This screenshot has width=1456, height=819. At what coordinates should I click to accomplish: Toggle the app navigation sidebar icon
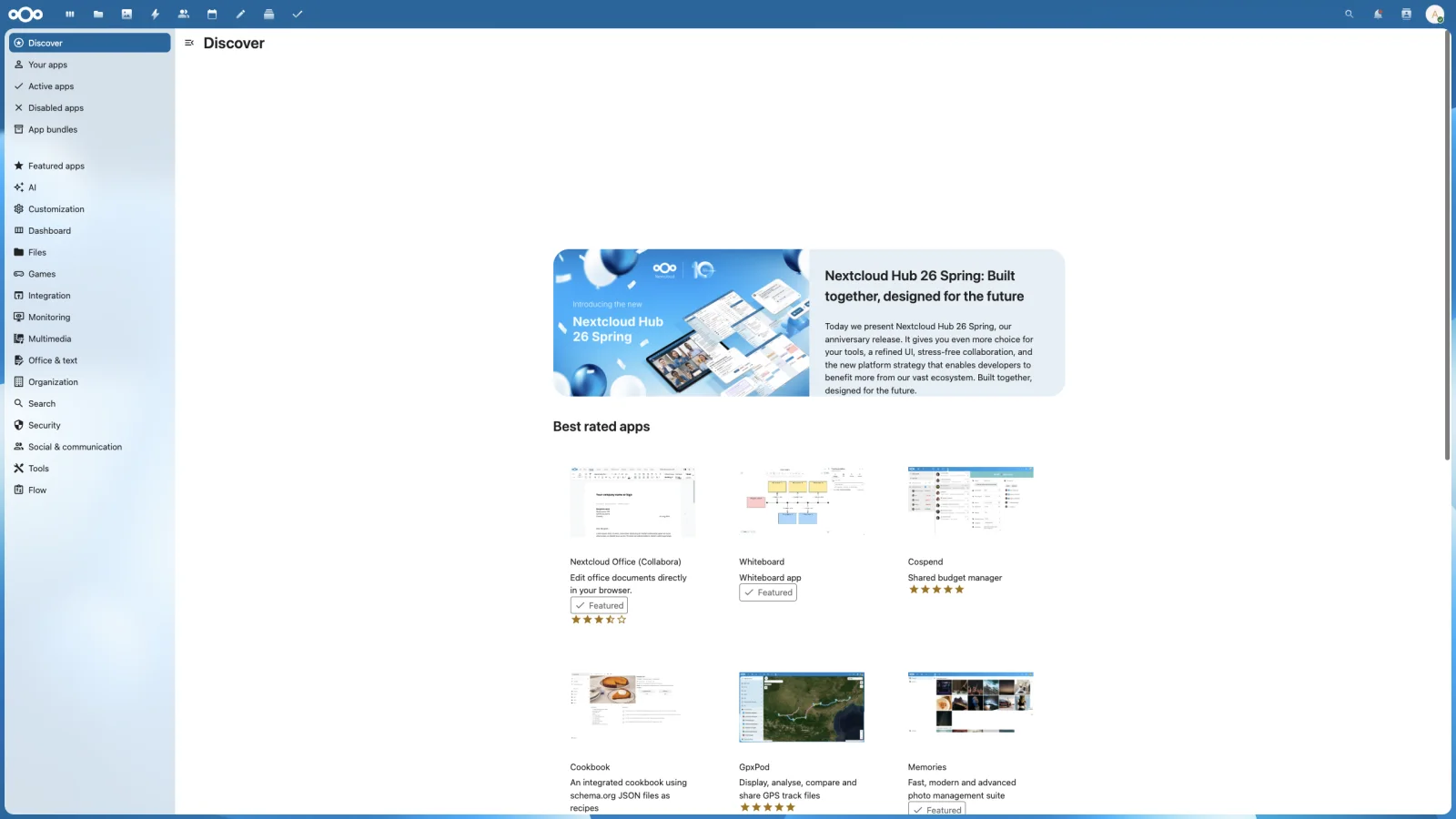click(189, 43)
